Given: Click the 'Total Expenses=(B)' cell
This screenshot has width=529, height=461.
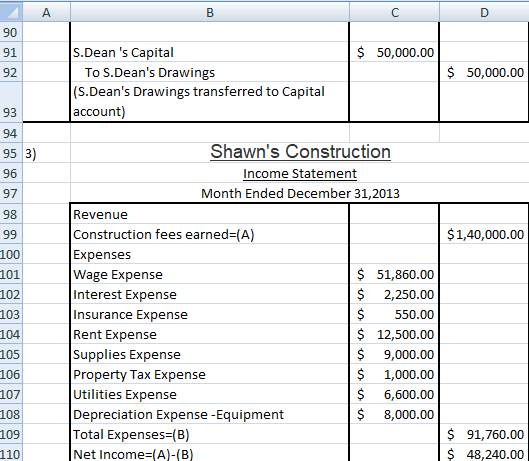Looking at the screenshot, I should 210,434.
